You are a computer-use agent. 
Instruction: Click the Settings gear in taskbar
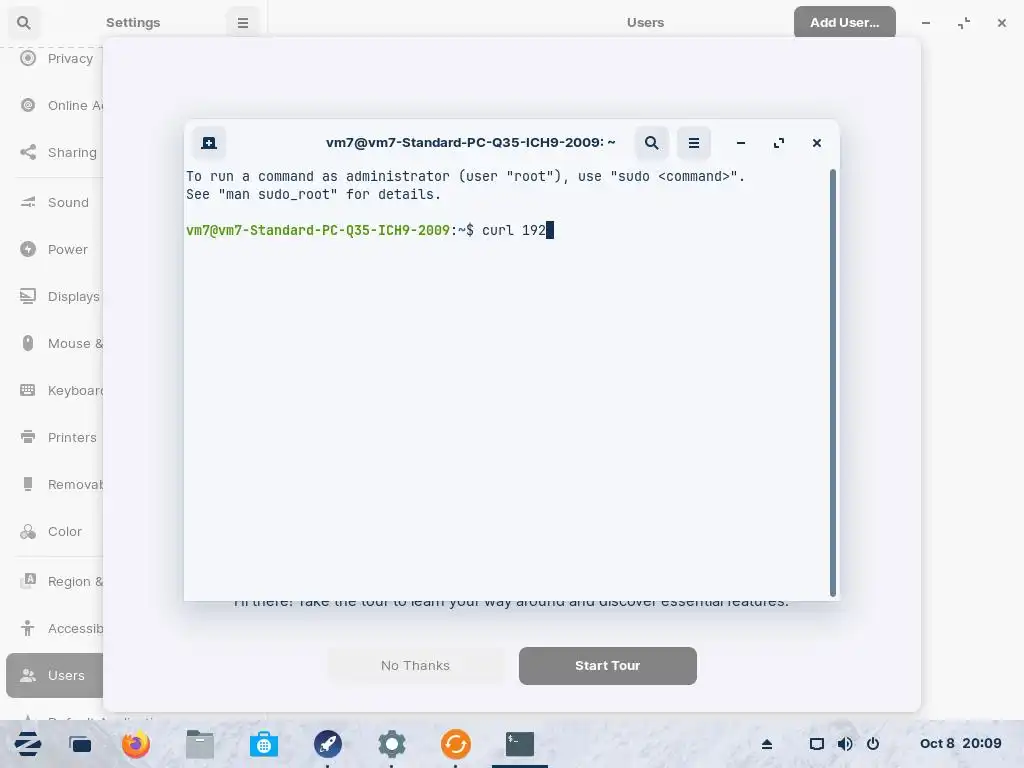[392, 744]
